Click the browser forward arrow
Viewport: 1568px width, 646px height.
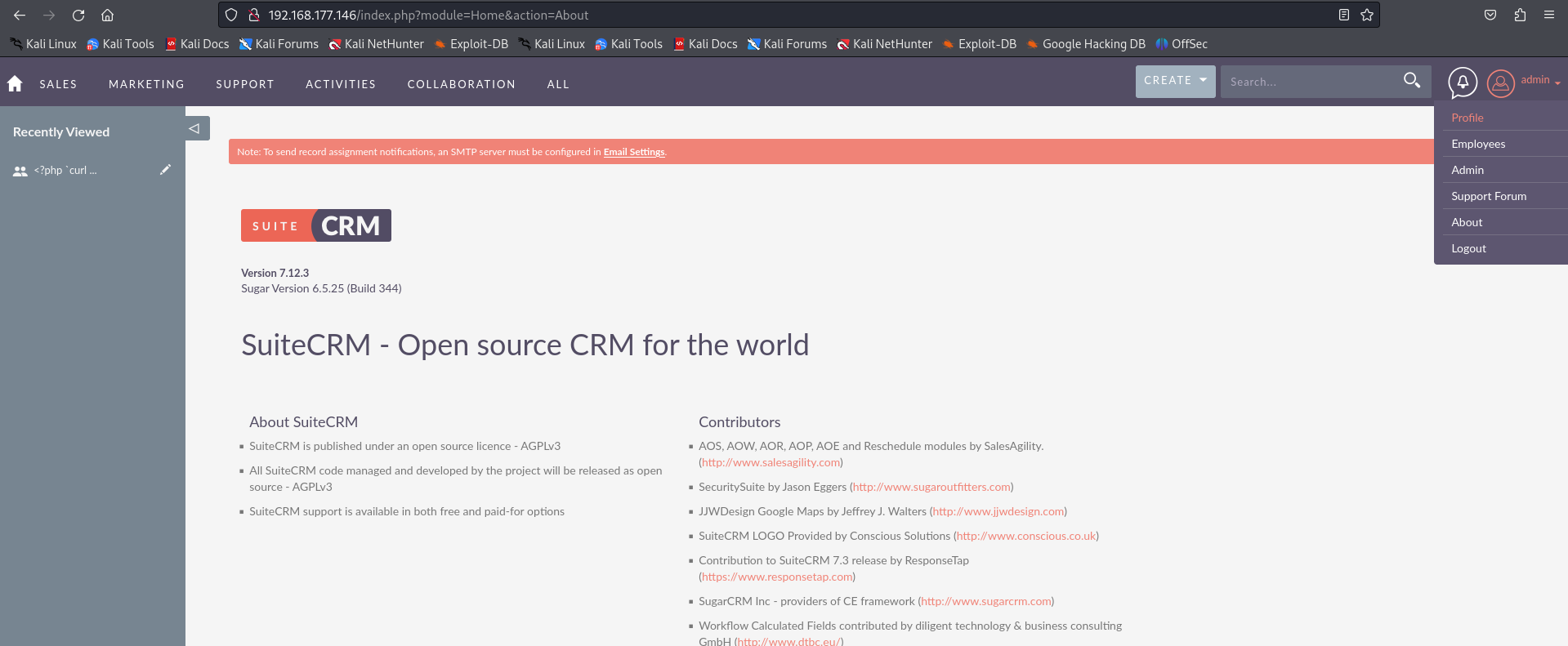[x=49, y=15]
